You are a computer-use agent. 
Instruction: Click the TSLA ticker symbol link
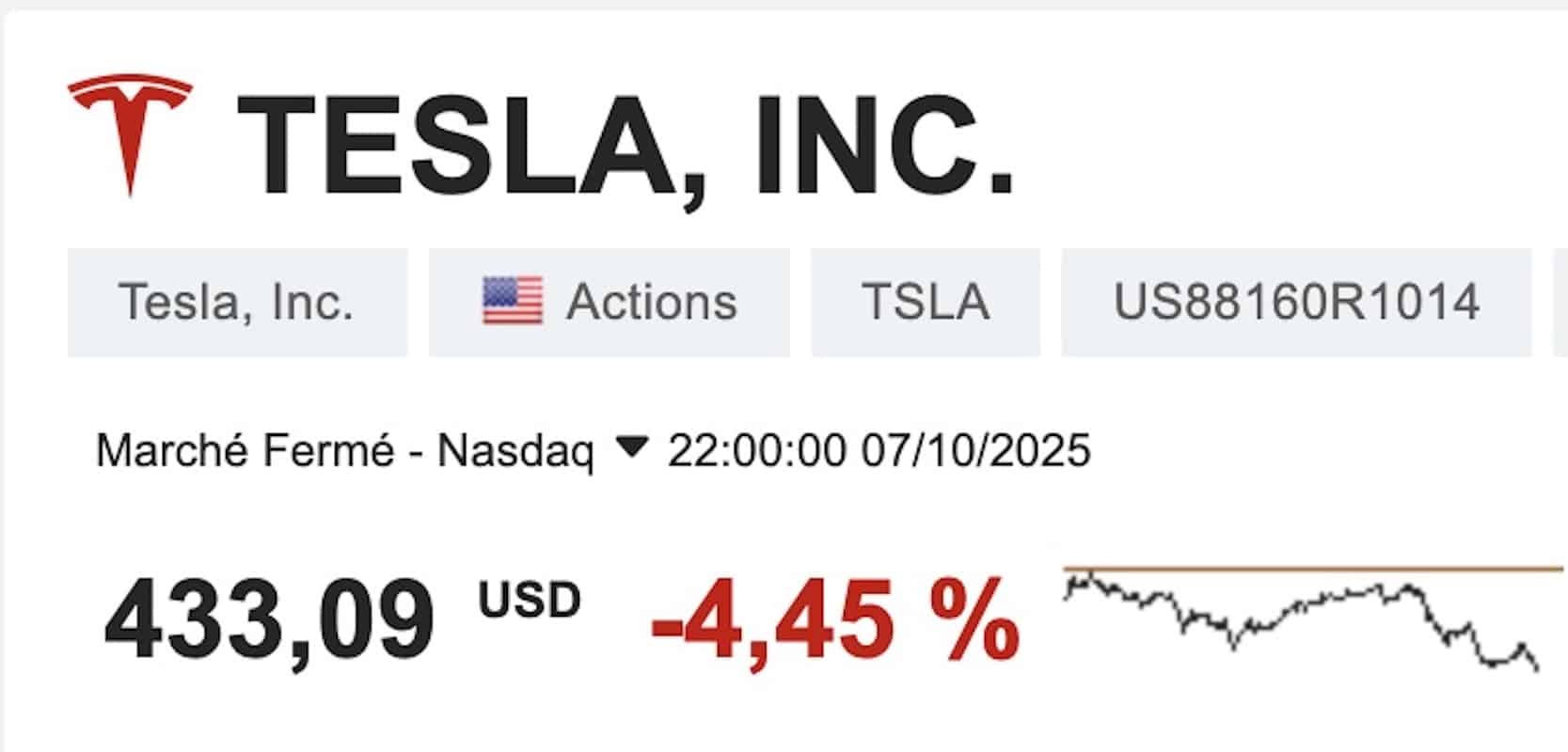(925, 302)
